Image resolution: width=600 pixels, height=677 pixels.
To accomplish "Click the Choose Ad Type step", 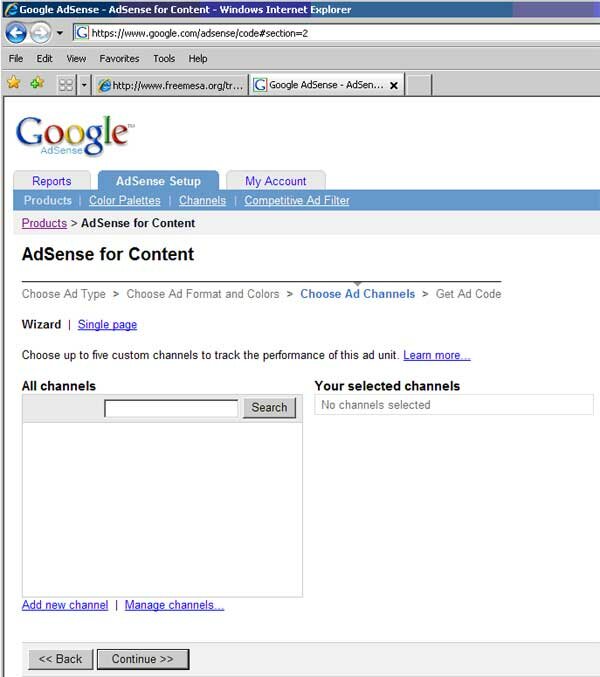I will [x=64, y=294].
